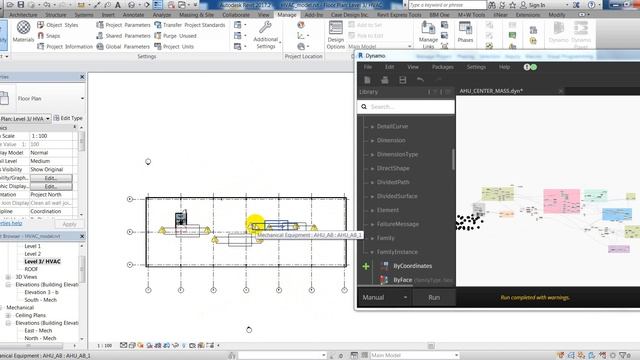The height and width of the screenshot is (360, 640).
Task: Open Object Styles settings
Action: 58,25
